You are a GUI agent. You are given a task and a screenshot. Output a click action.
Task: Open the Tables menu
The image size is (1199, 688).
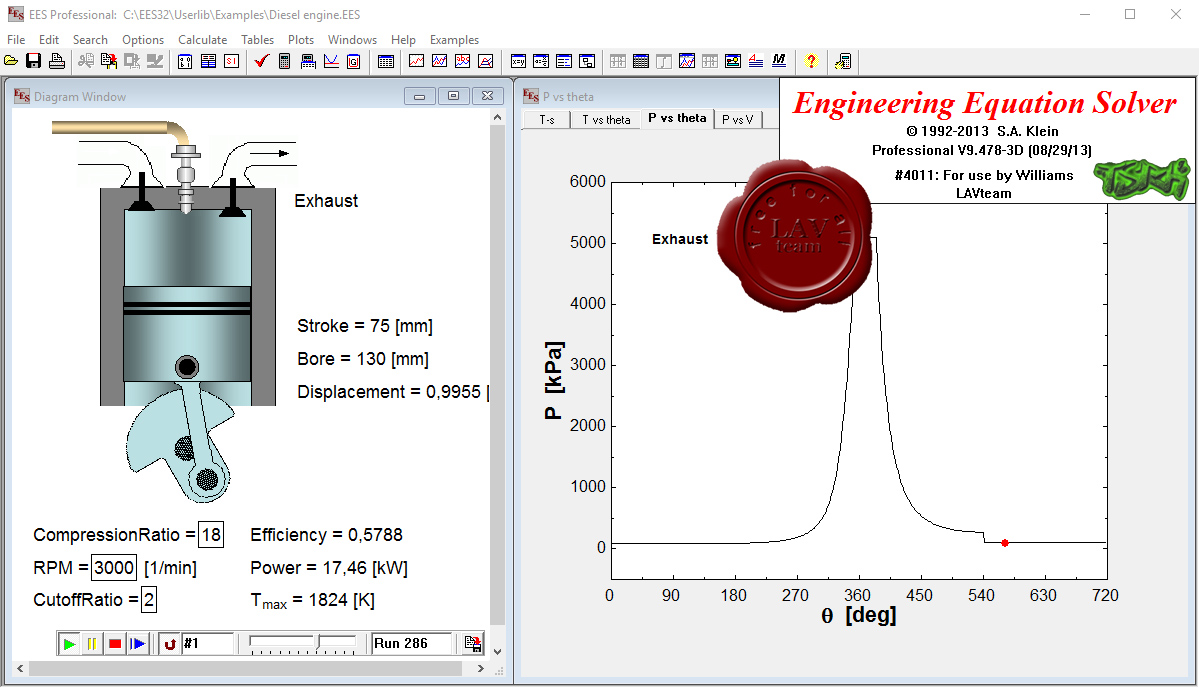point(258,40)
